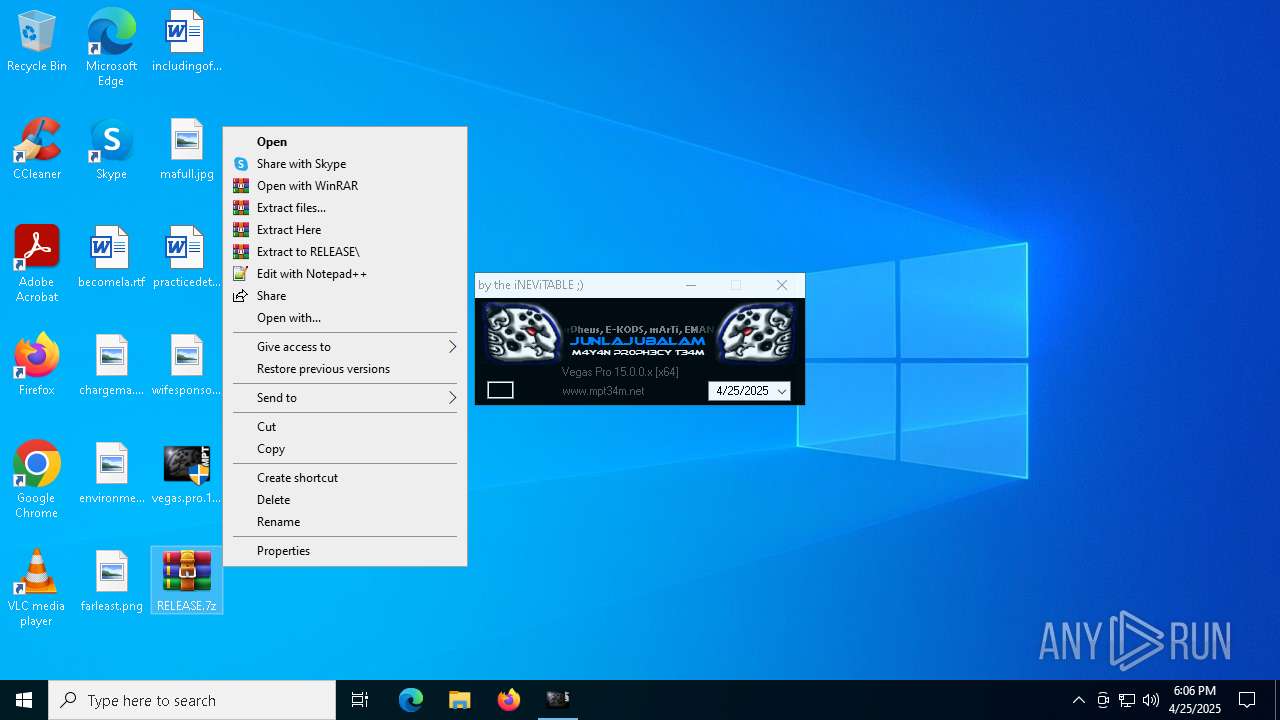Viewport: 1280px width, 720px height.
Task: Click the JUNLAJUBALAM banner text
Action: tap(638, 341)
